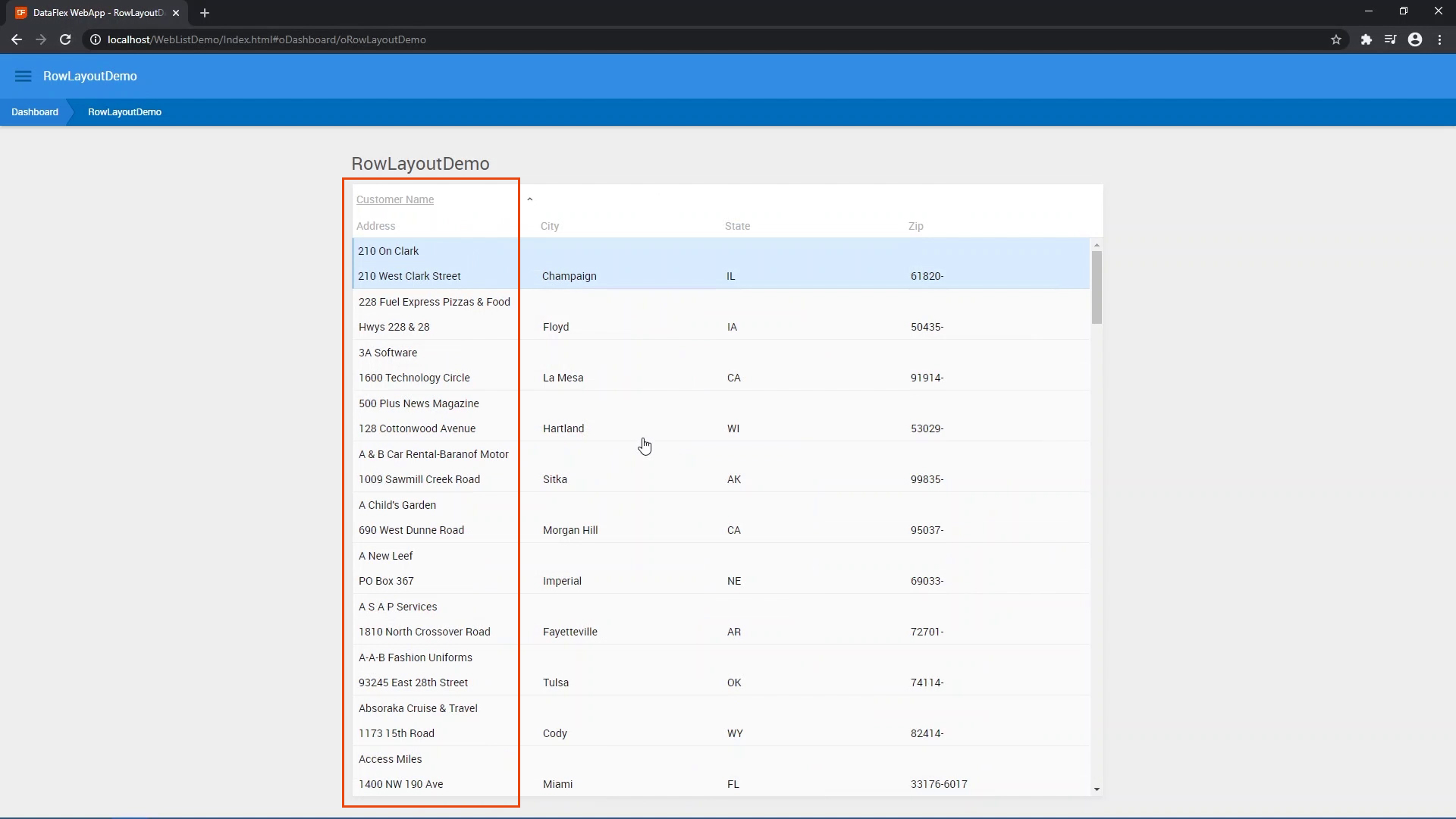
Task: Click the browser back arrow
Action: point(17,39)
